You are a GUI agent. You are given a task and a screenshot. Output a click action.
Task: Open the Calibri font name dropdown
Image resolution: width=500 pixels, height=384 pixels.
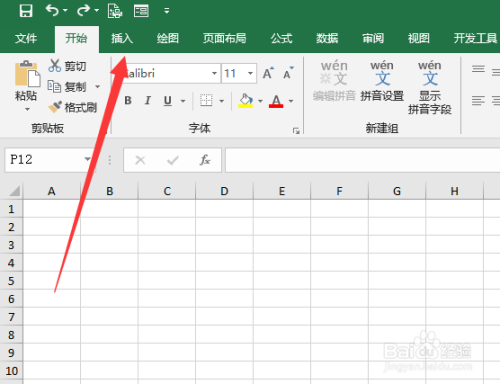click(x=214, y=73)
